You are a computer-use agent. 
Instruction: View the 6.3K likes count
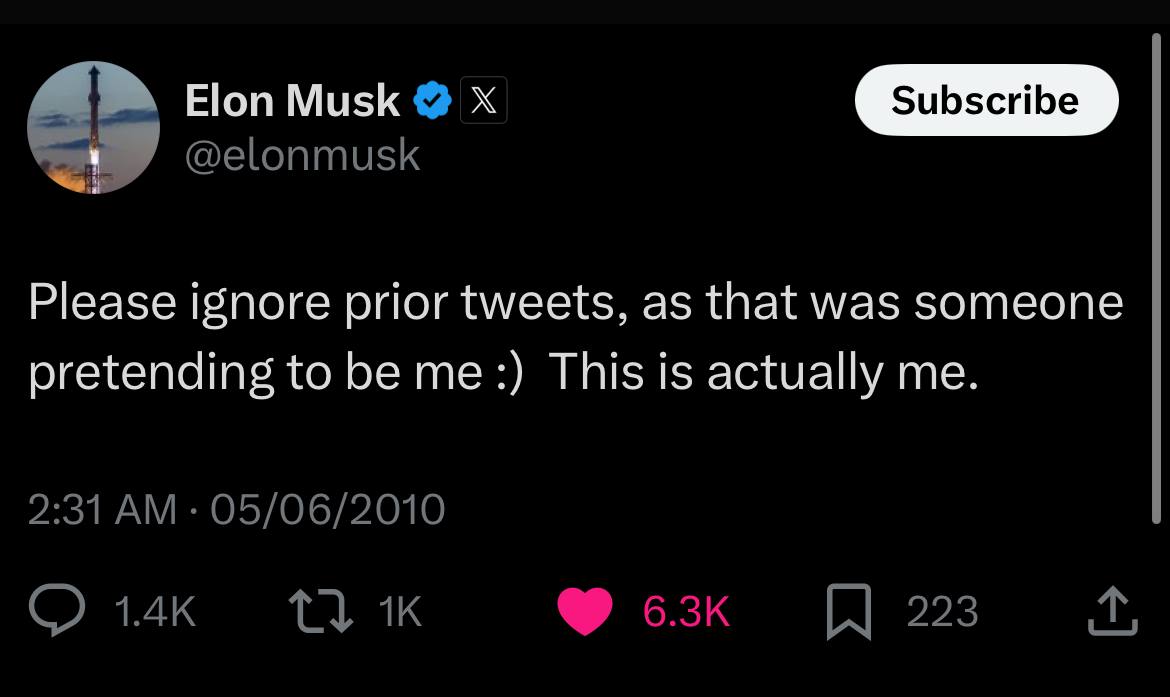point(686,611)
